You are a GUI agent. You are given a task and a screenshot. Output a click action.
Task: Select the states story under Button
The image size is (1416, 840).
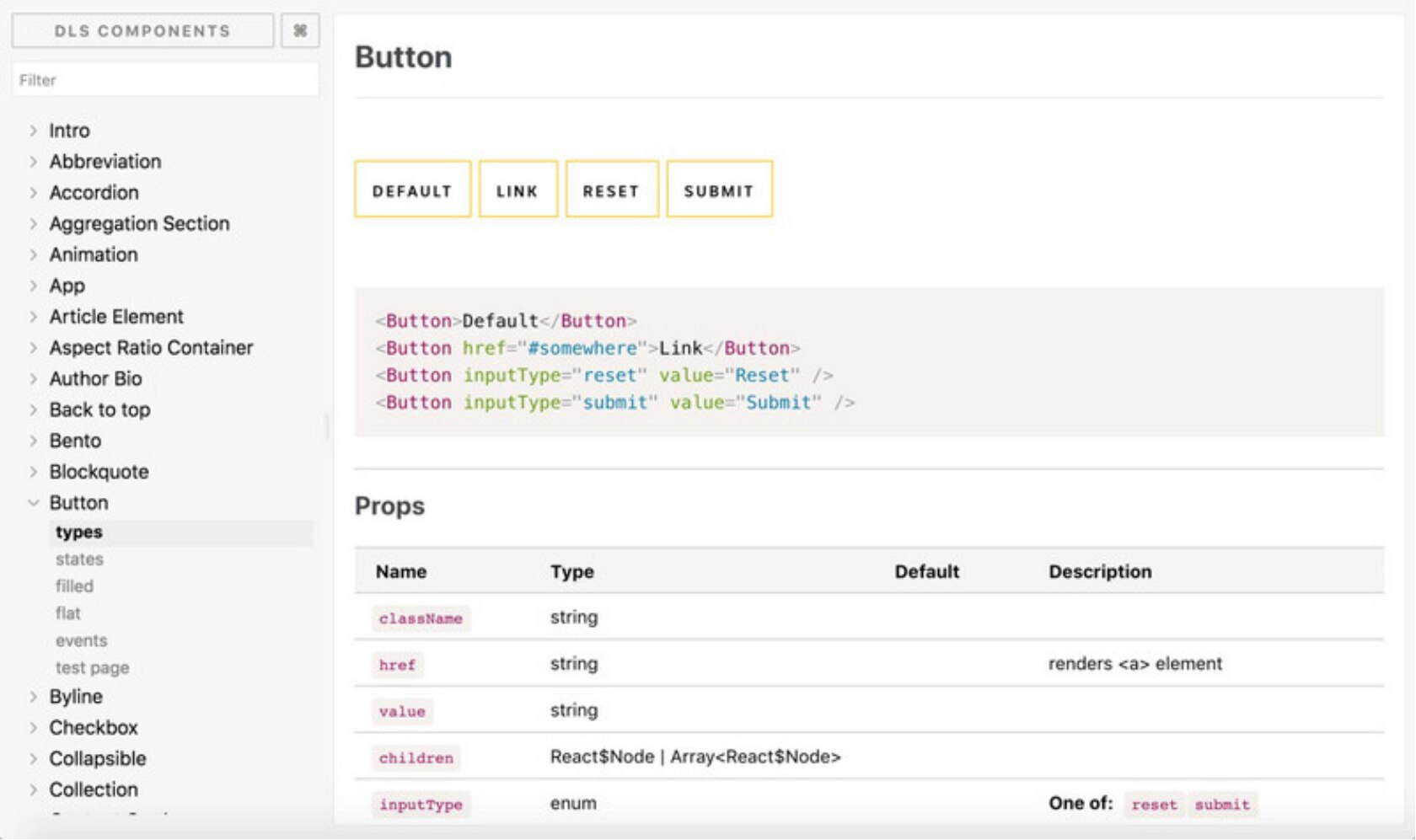[79, 559]
